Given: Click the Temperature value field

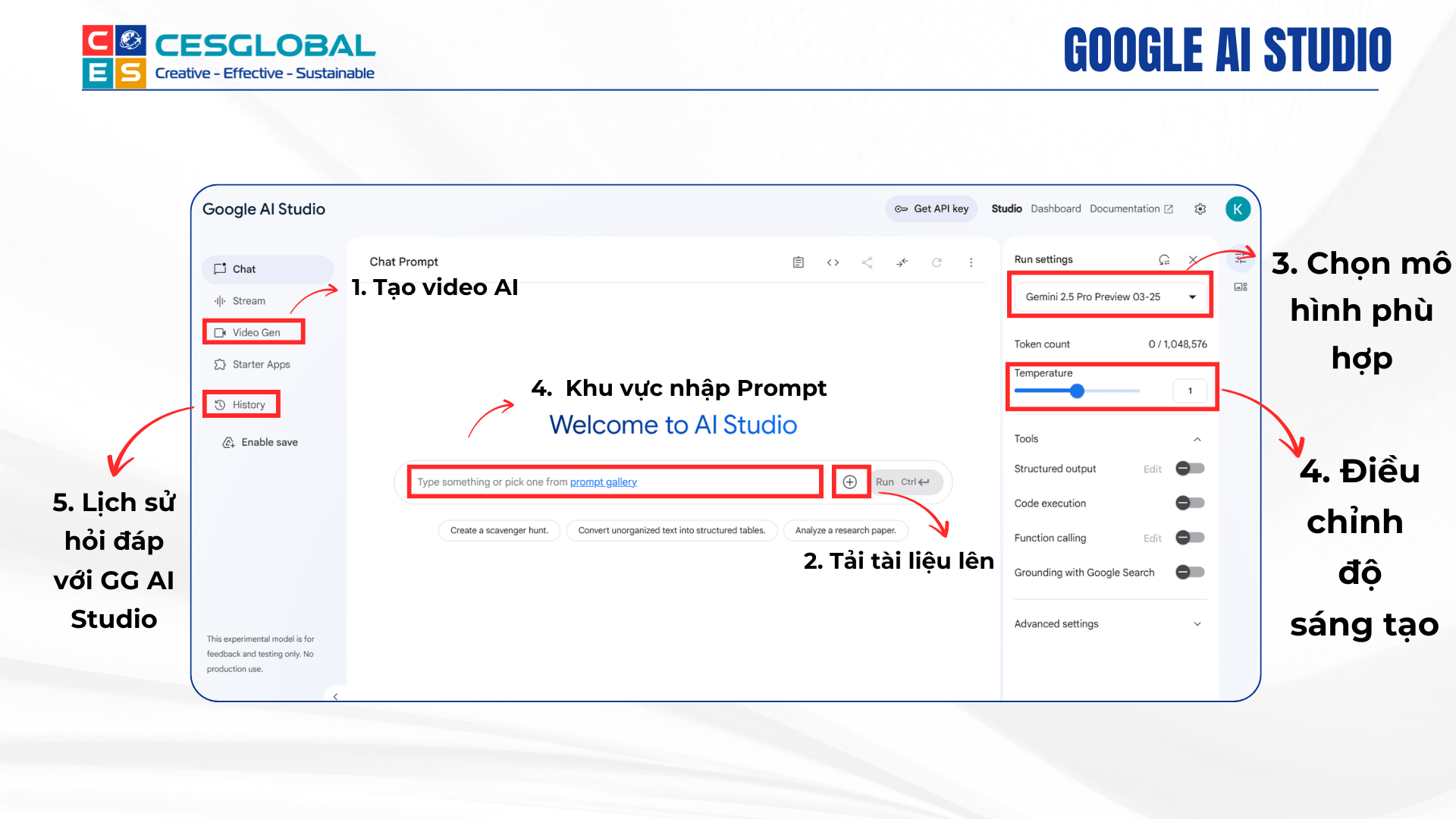Looking at the screenshot, I should tap(1190, 391).
